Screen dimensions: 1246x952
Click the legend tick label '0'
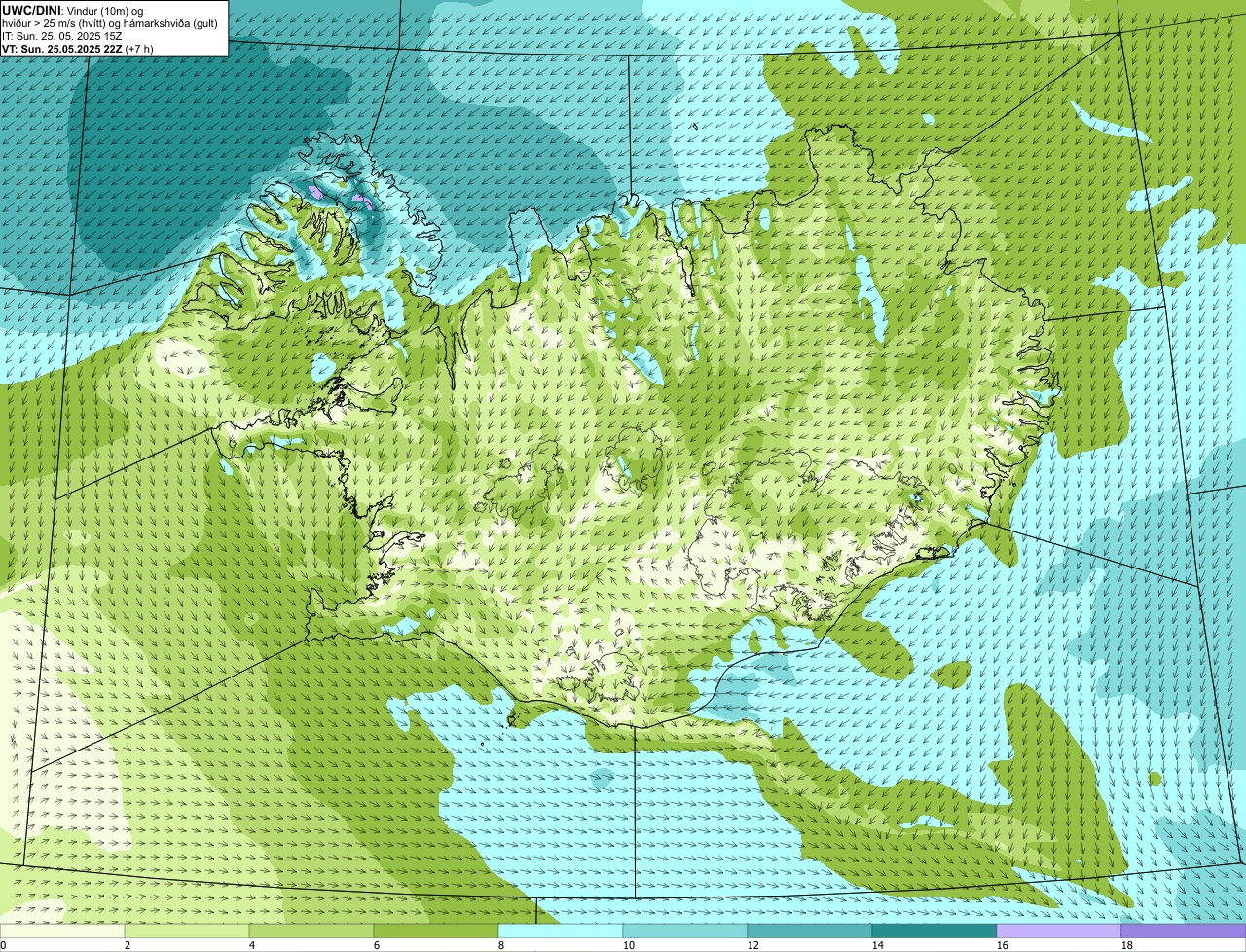point(4,945)
